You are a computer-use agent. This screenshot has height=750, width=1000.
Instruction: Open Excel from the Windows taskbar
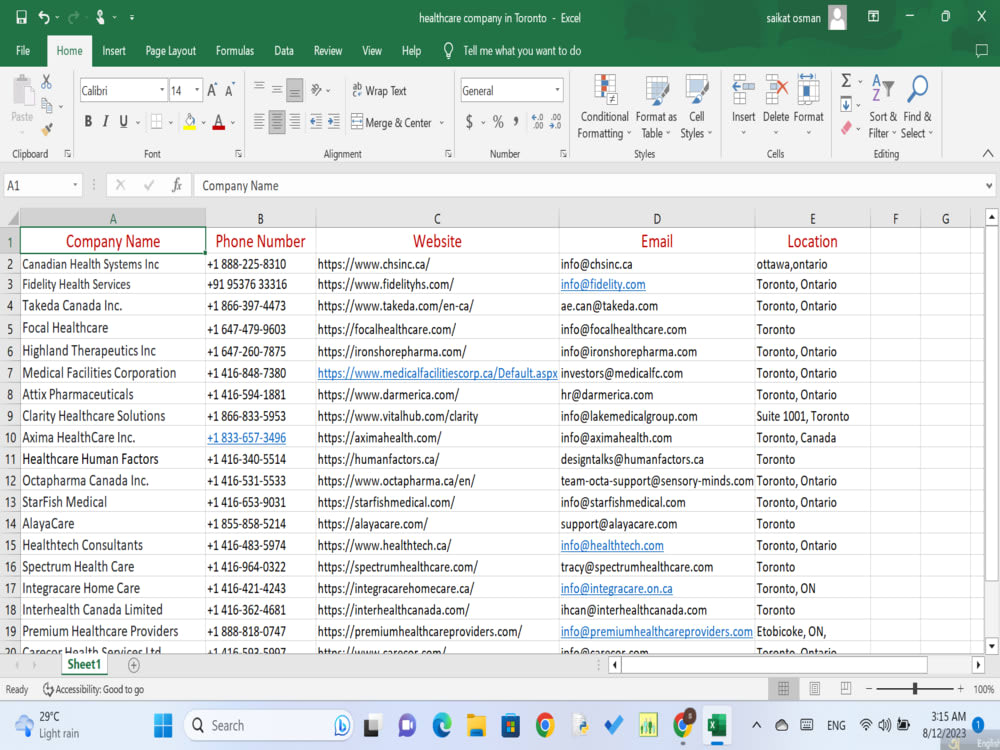point(717,726)
